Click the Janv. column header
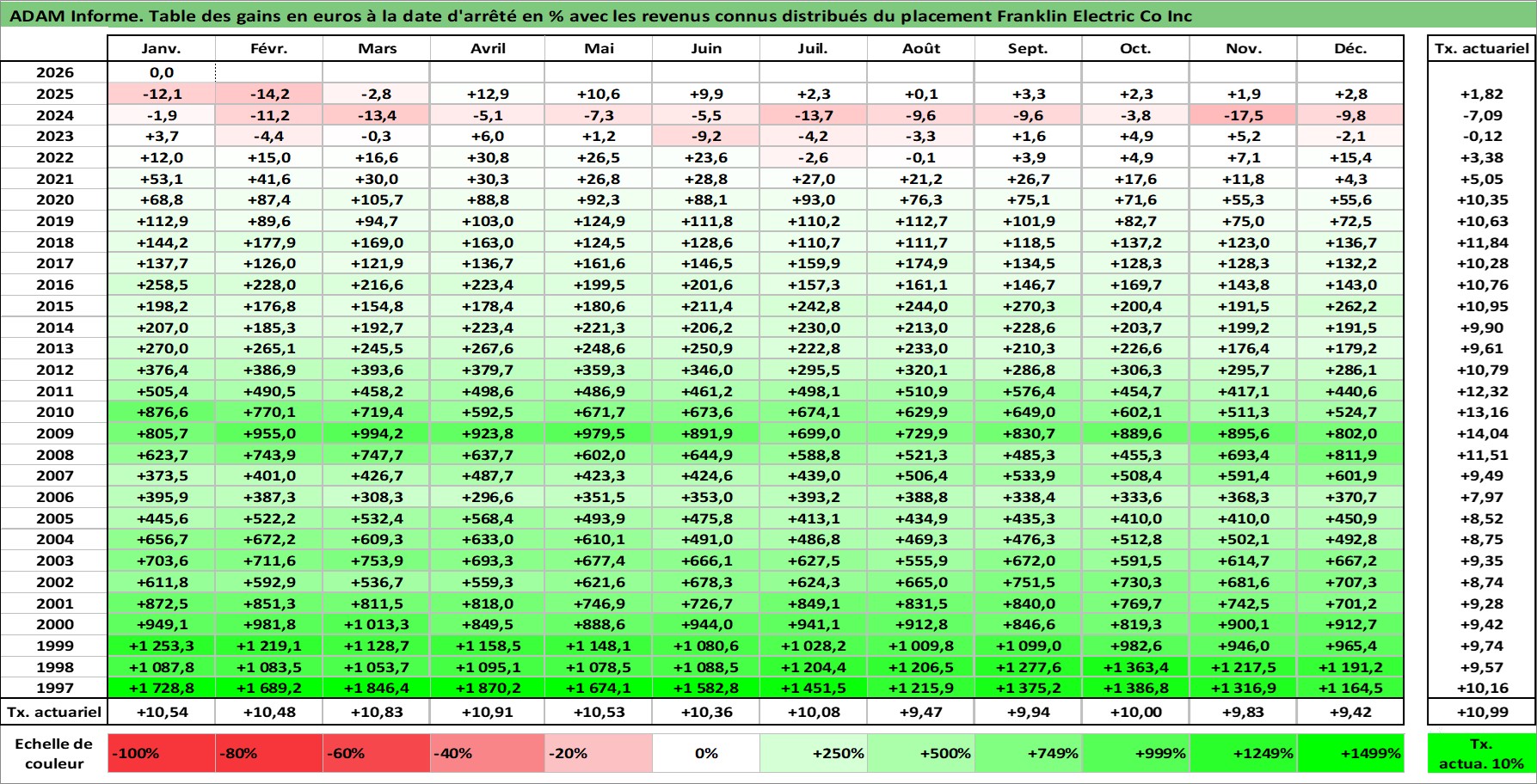 (x=162, y=48)
